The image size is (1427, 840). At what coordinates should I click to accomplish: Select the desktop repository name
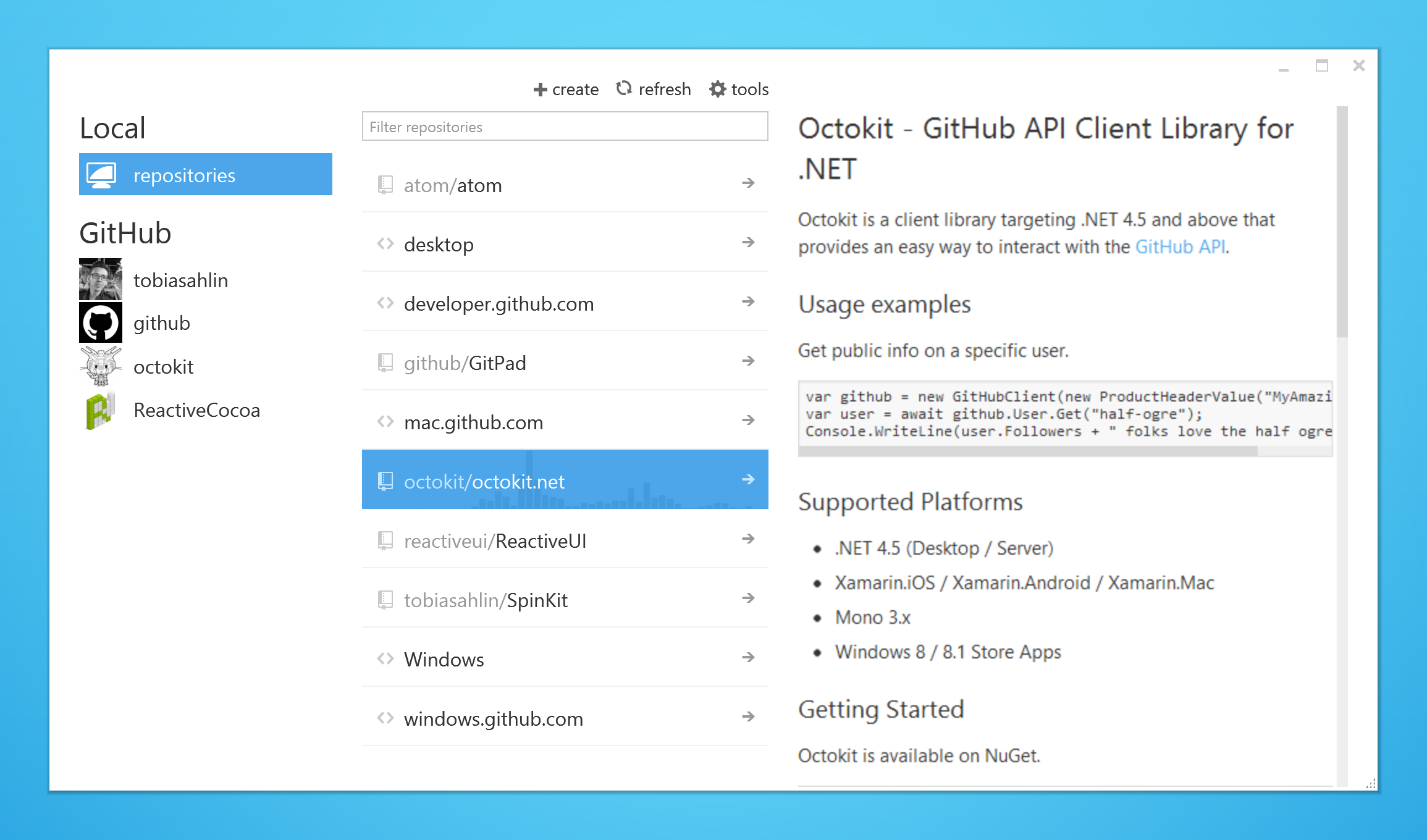pos(439,245)
